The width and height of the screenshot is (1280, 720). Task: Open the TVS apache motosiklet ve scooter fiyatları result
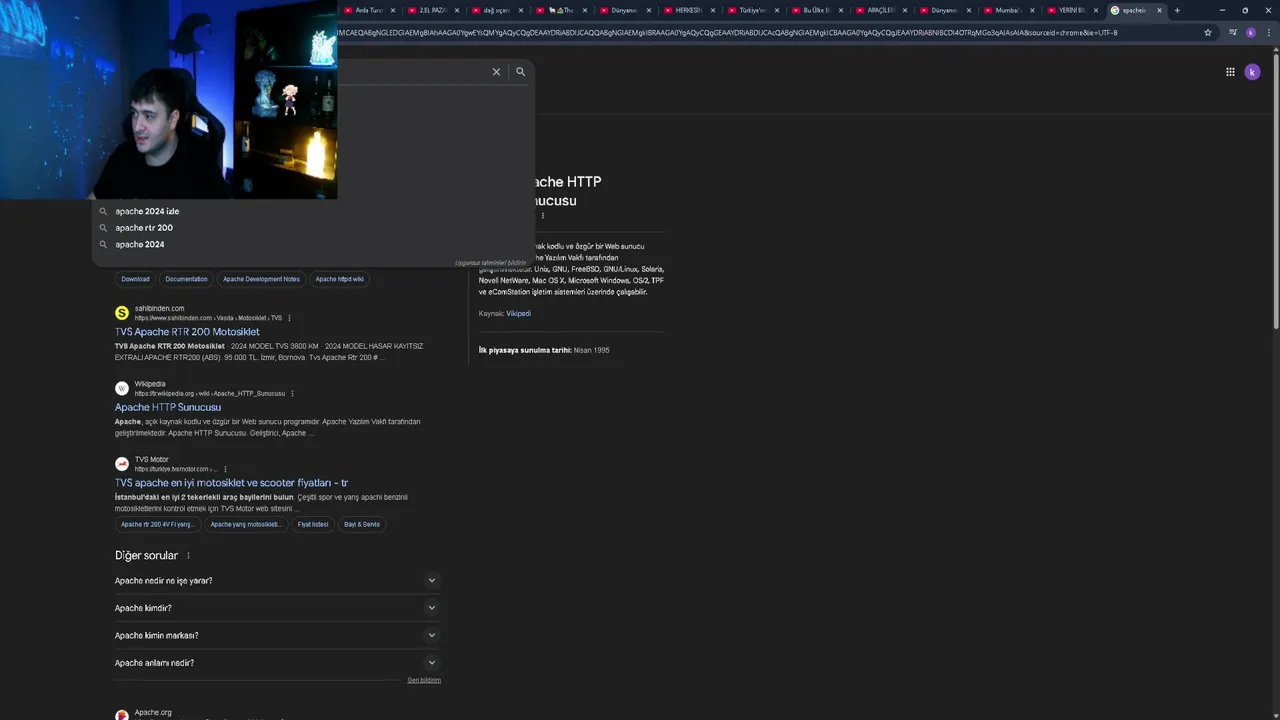coord(231,483)
